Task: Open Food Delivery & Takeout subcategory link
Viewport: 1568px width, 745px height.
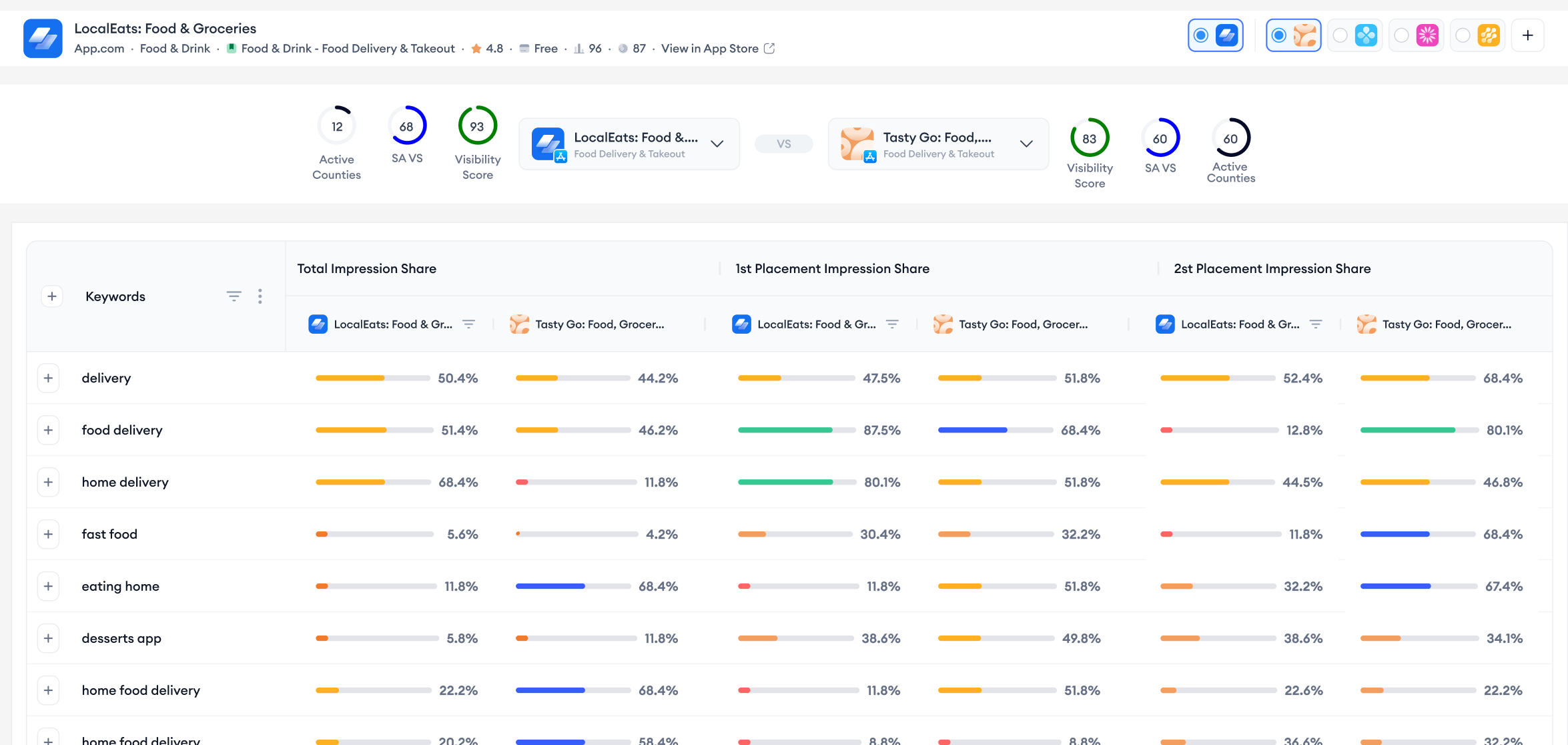Action: 348,48
